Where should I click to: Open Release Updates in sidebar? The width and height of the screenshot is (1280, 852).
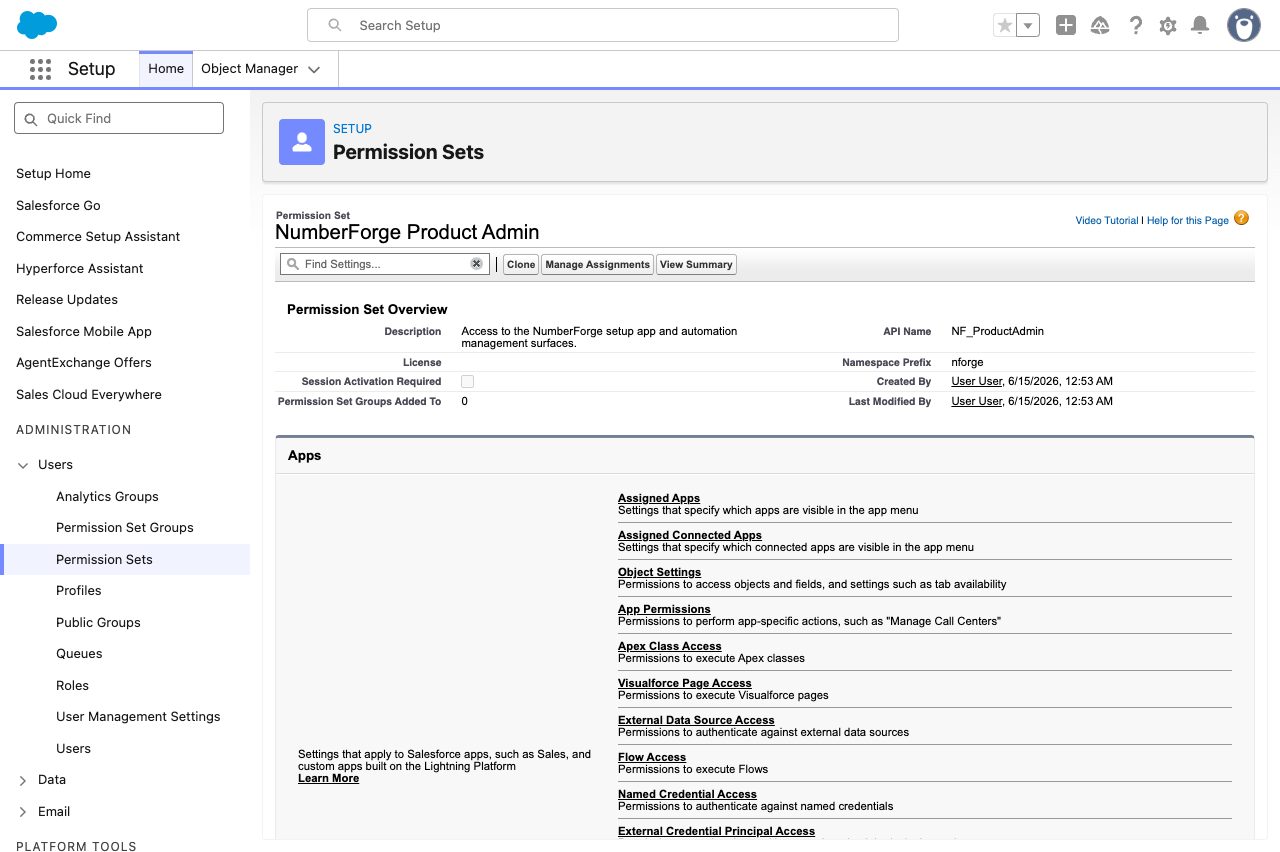67,300
